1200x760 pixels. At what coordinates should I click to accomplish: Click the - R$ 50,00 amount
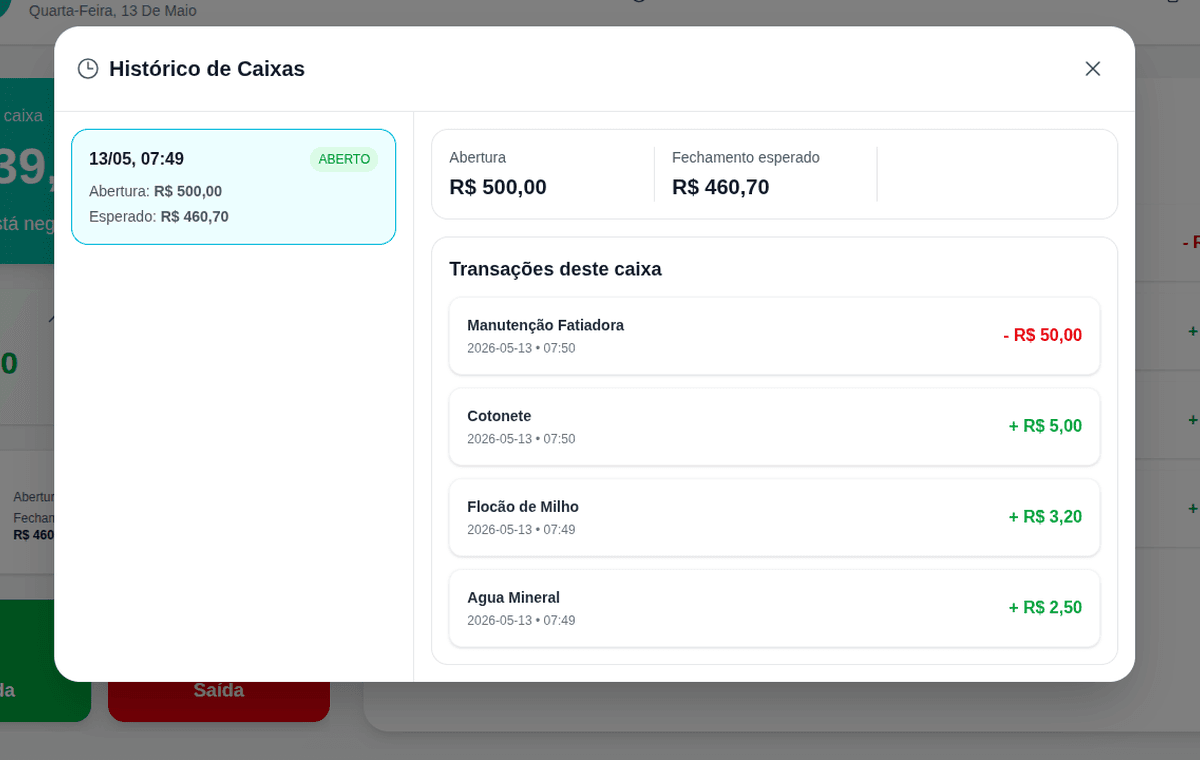pyautogui.click(x=1043, y=335)
